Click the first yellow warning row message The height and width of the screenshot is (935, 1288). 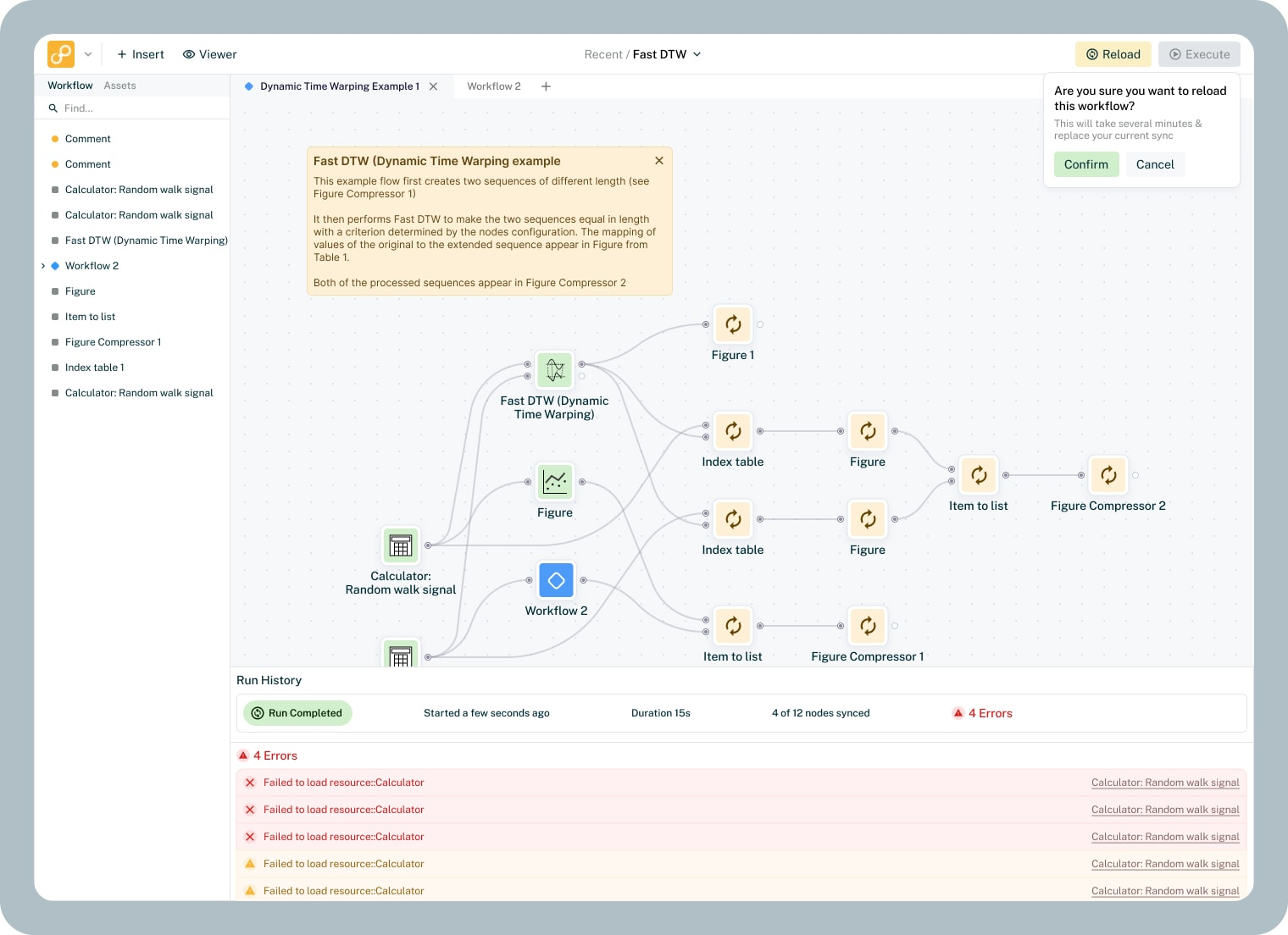point(343,864)
